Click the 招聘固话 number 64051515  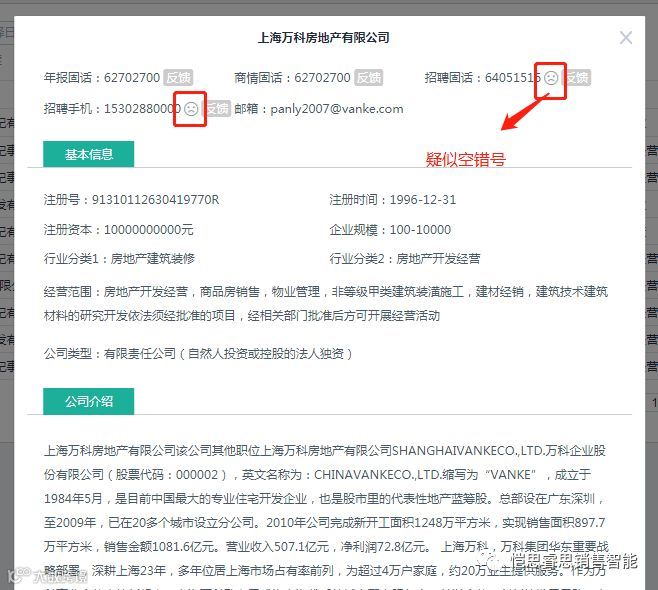(x=513, y=78)
